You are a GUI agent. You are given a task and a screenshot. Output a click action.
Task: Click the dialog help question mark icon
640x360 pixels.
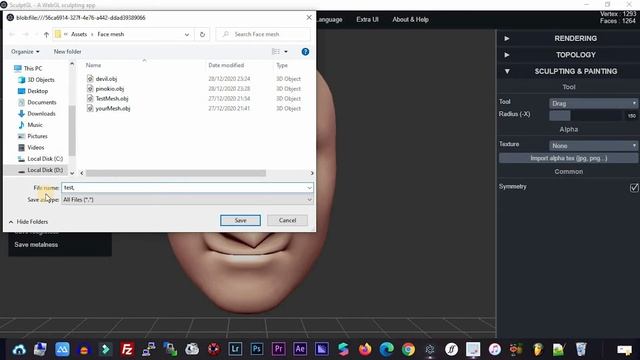point(305,52)
